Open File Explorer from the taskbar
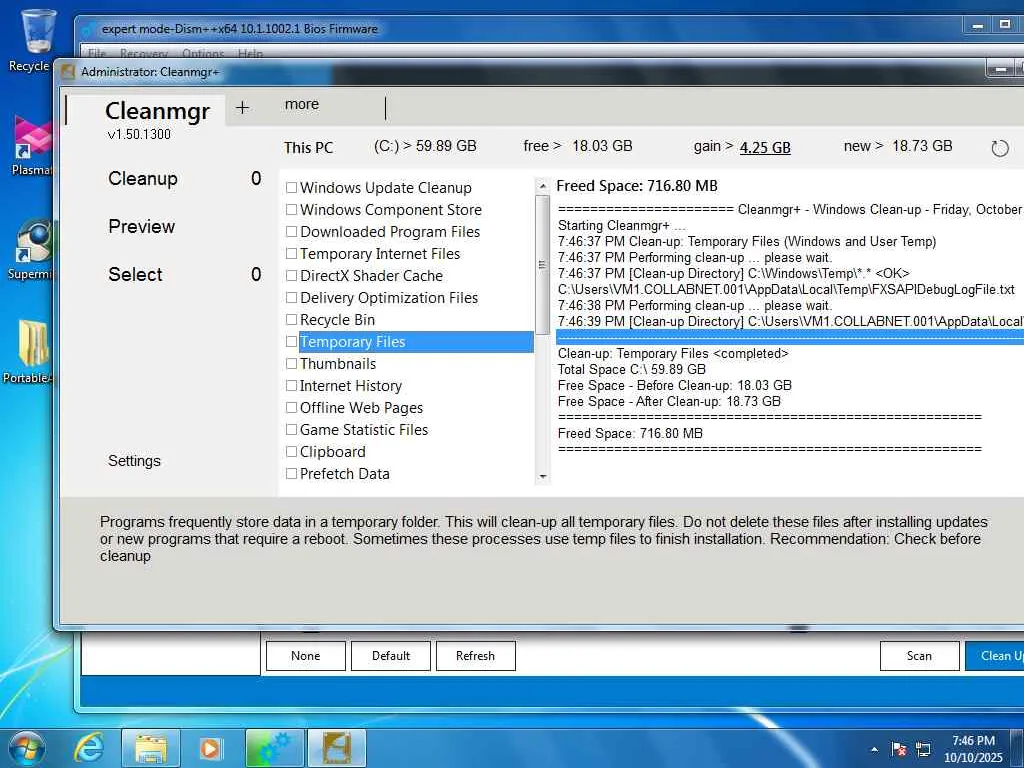1024x768 pixels. (151, 748)
